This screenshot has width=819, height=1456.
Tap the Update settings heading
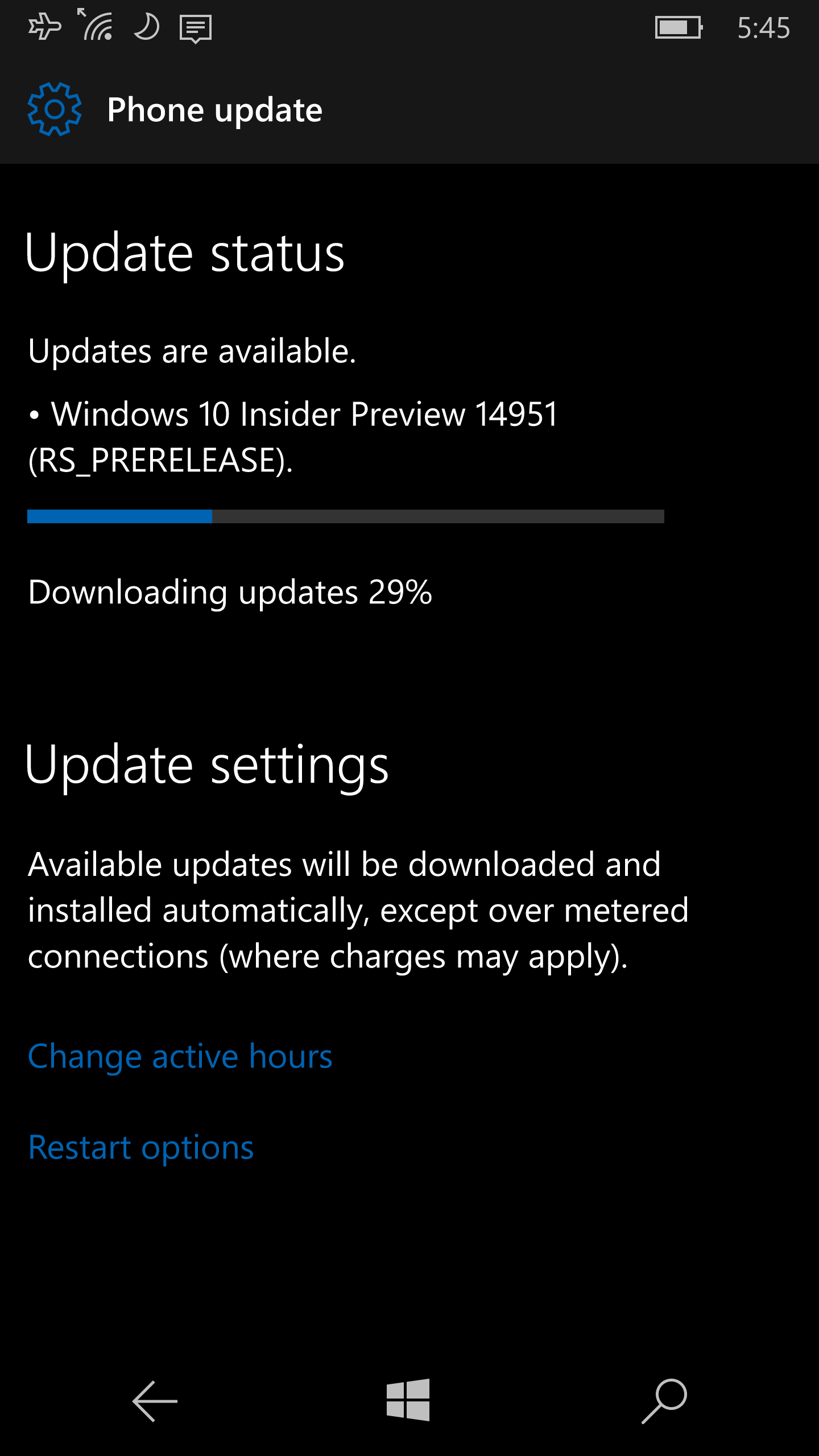(x=207, y=766)
